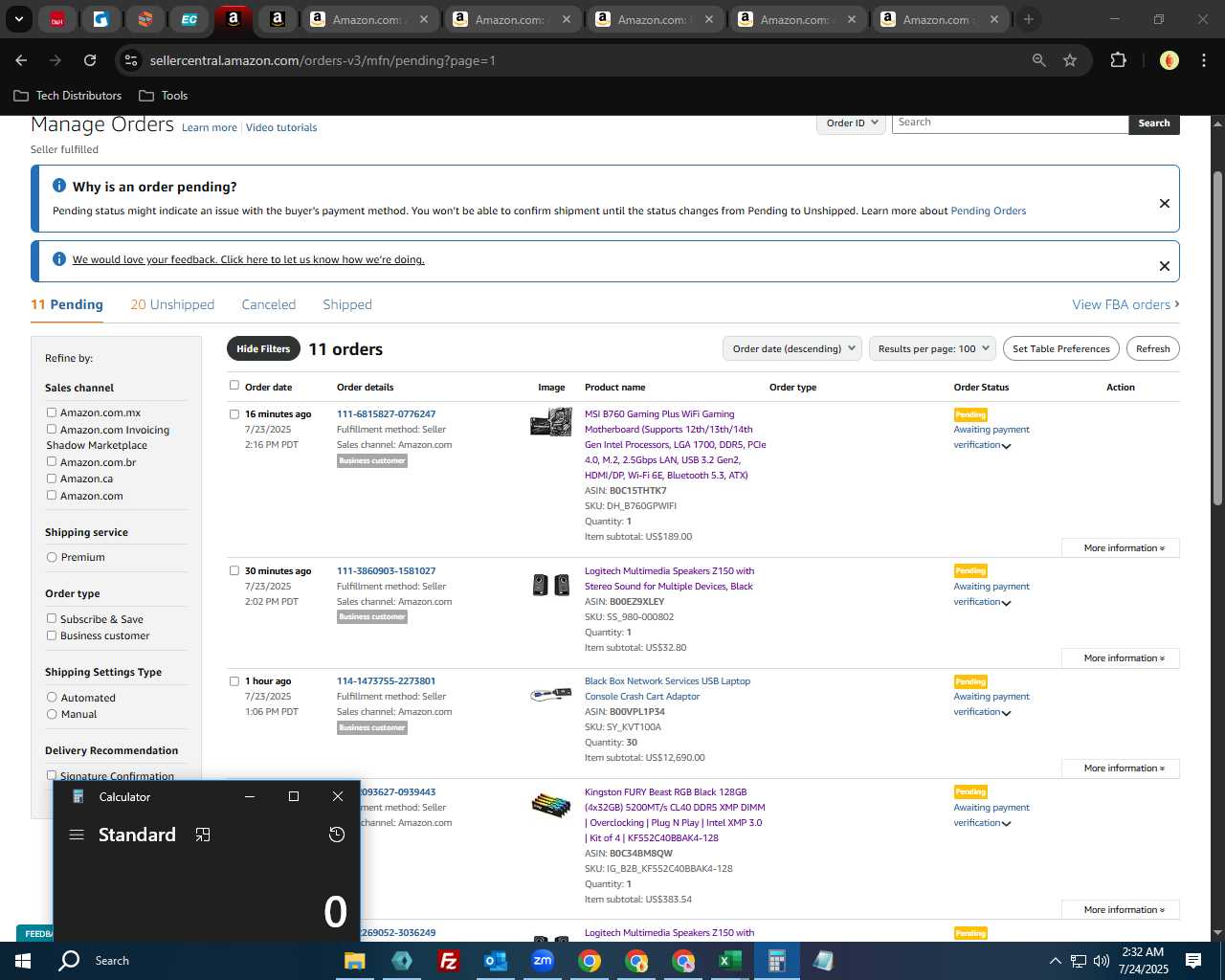
Task: Open Excel from the taskbar
Action: 729,961
